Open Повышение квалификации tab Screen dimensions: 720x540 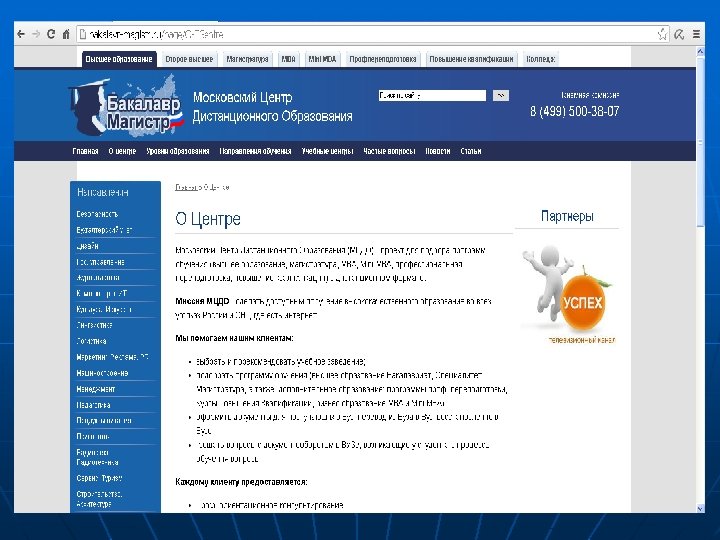click(x=471, y=59)
